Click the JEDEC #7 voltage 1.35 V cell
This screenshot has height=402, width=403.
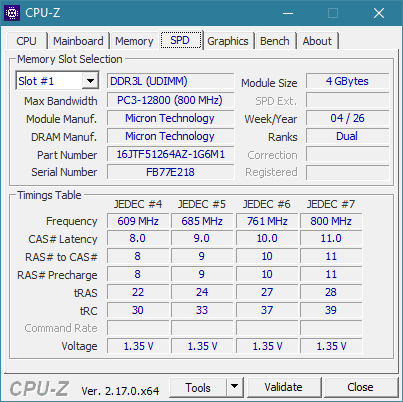pyautogui.click(x=331, y=346)
